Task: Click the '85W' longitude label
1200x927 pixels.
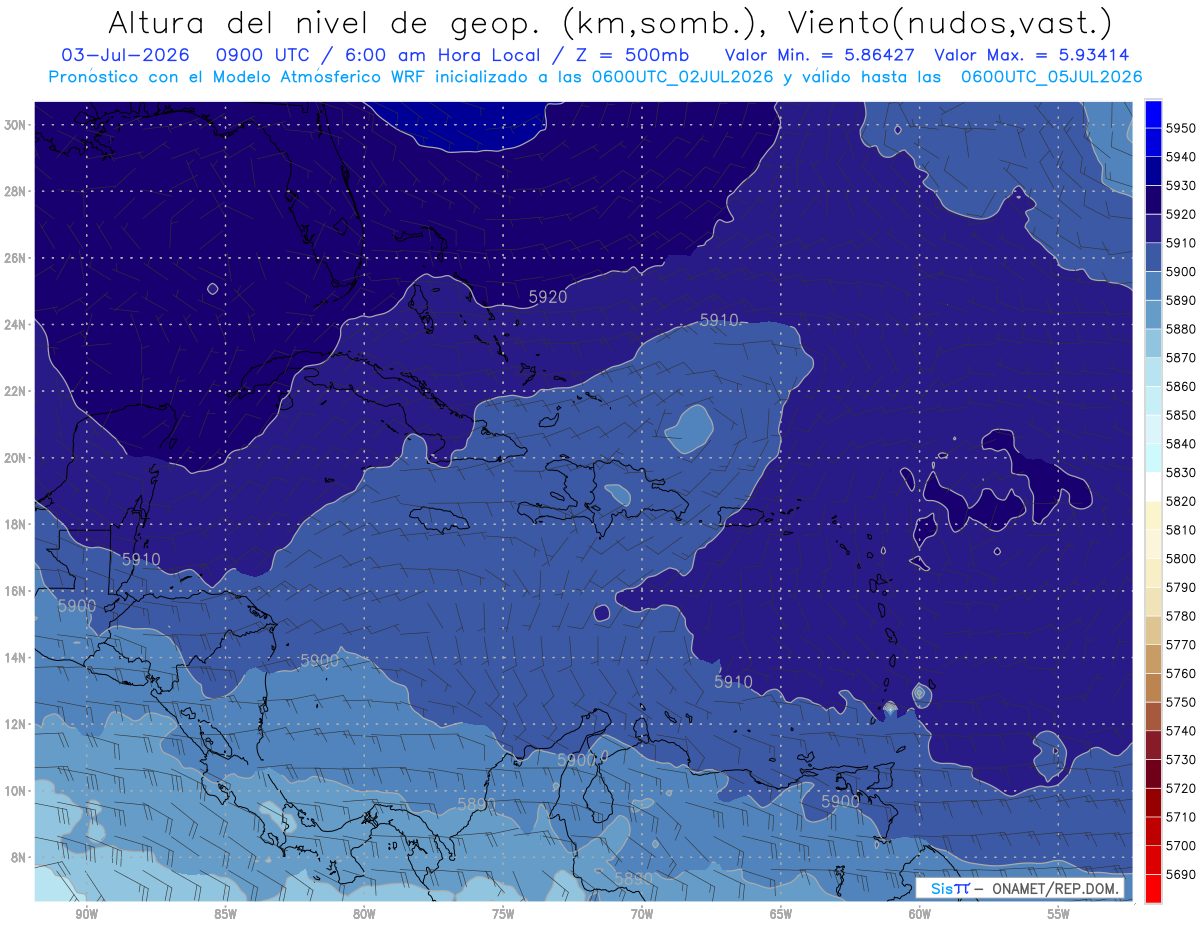Action: click(x=225, y=914)
